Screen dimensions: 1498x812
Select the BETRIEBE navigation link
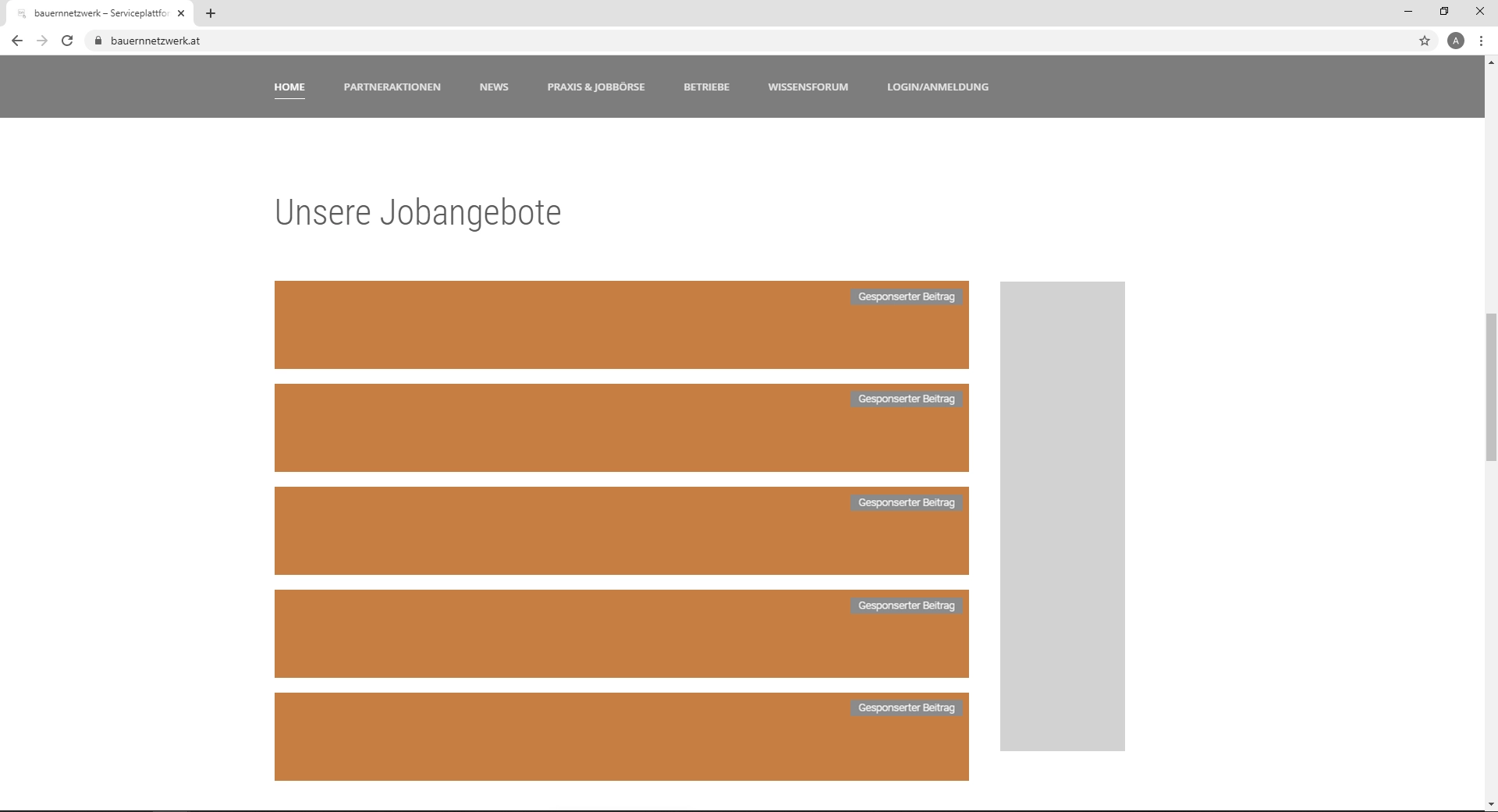(706, 87)
